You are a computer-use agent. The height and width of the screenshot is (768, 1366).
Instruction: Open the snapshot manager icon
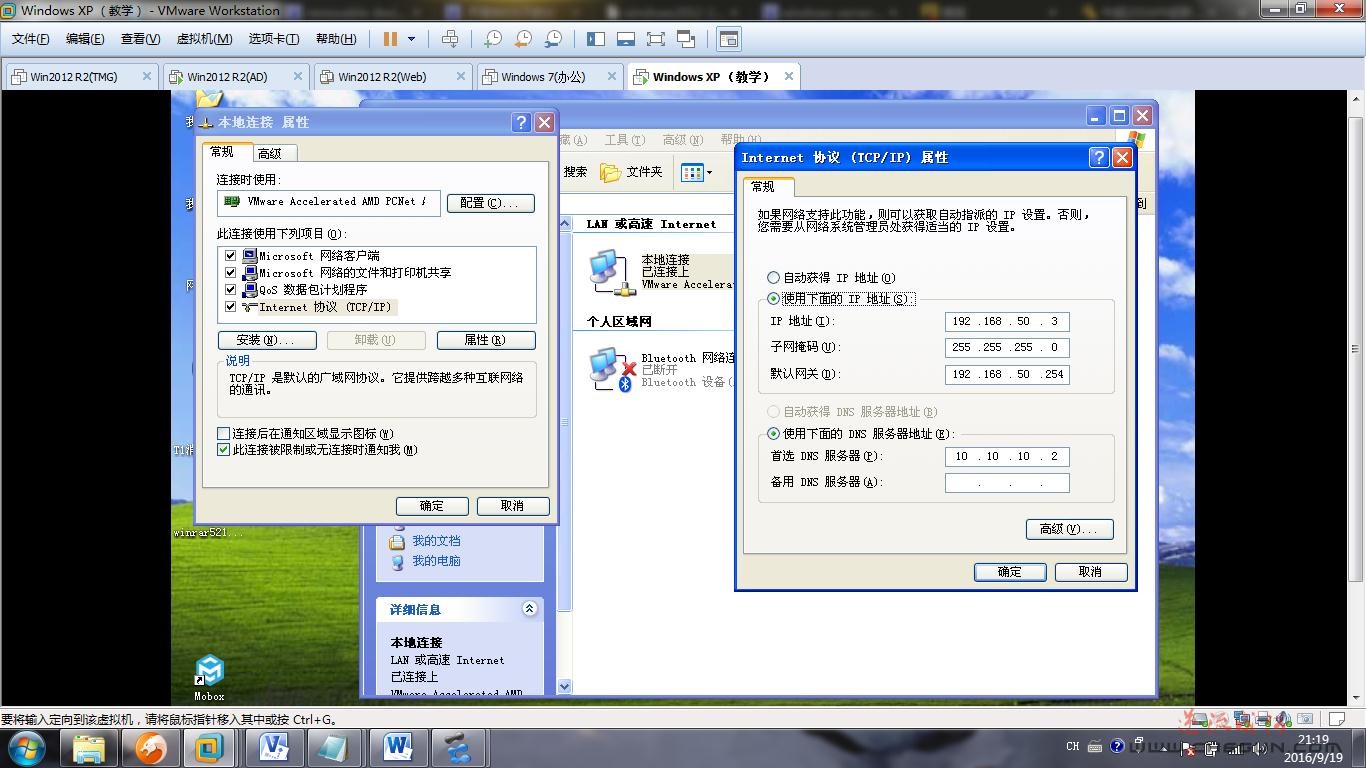pos(553,39)
